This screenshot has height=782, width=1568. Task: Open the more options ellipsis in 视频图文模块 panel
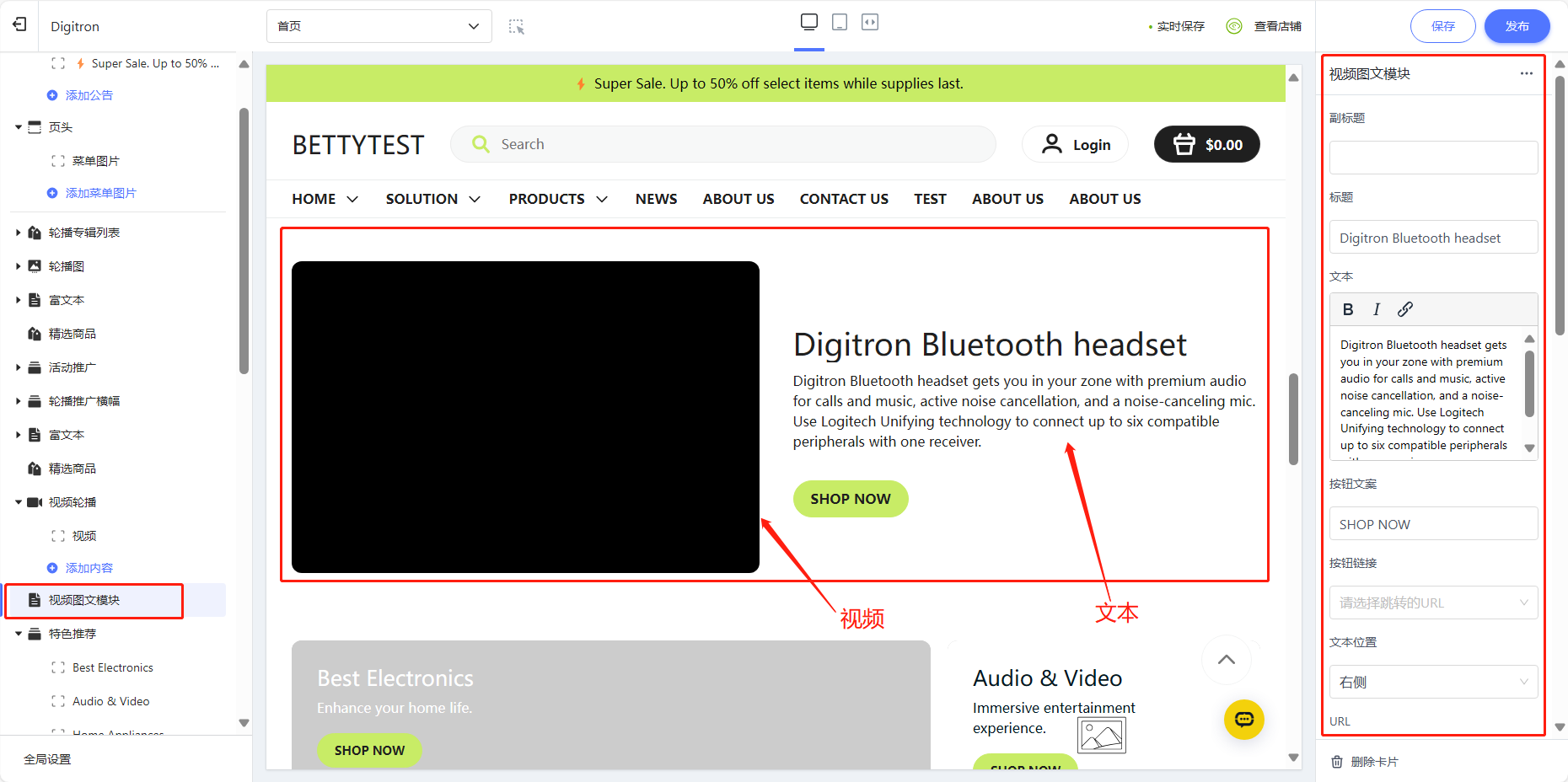[1527, 73]
